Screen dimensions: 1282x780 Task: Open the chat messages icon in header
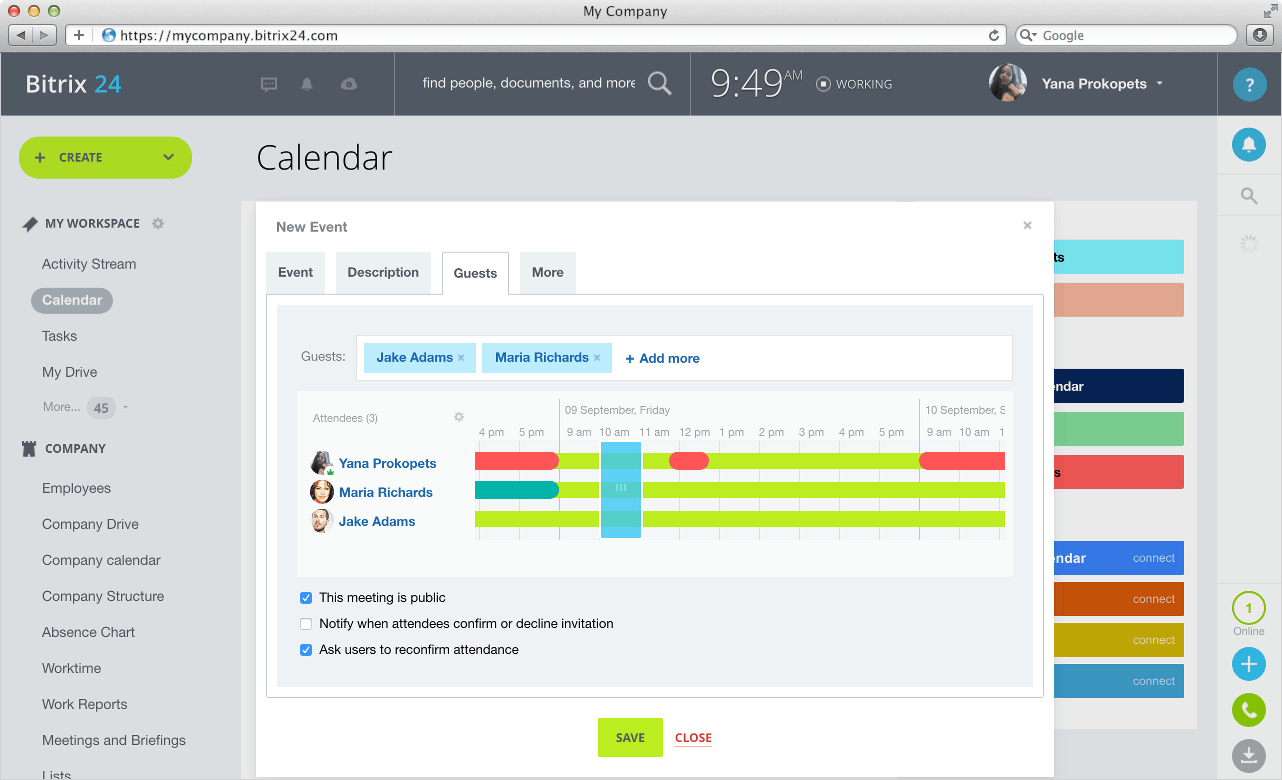[x=268, y=84]
